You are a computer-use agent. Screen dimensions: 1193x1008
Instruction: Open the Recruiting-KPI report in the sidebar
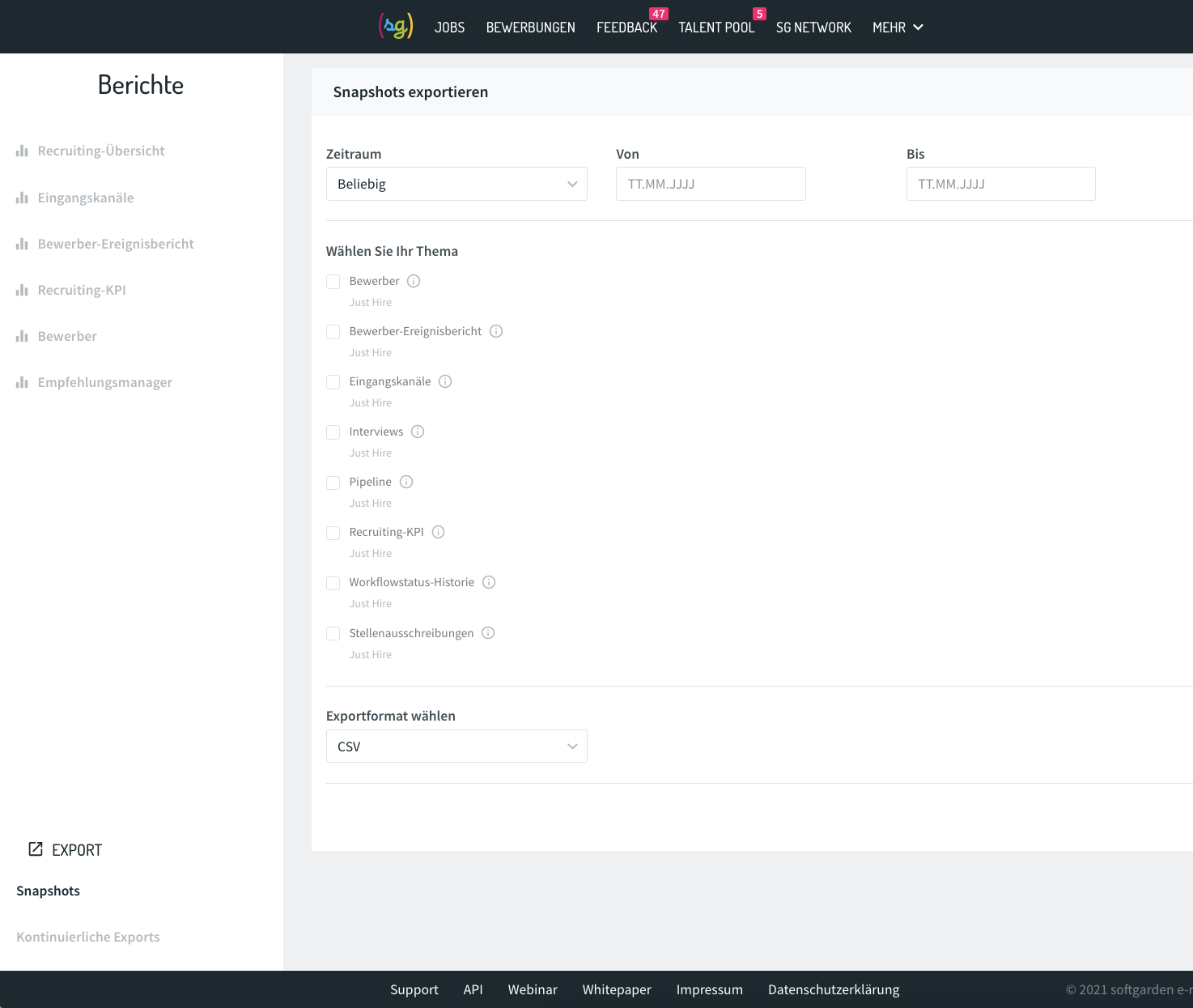[x=82, y=290]
